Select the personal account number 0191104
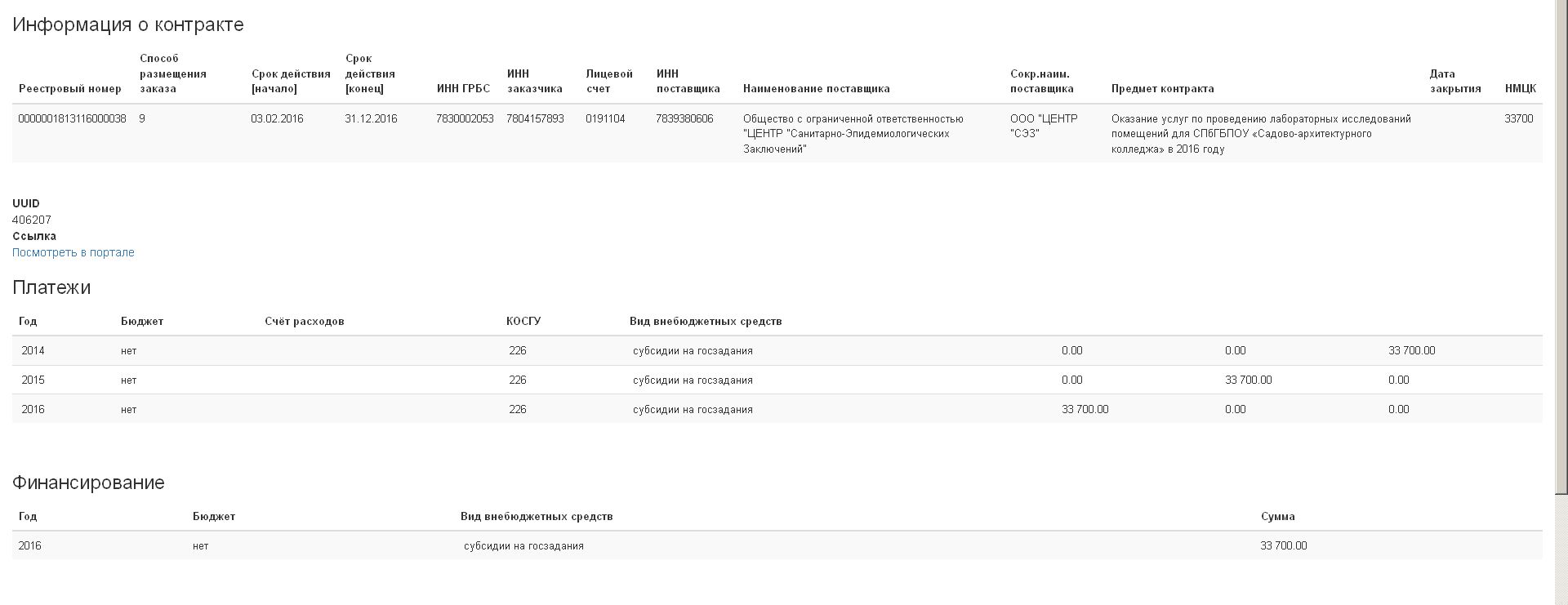The height and width of the screenshot is (605, 1568). (x=605, y=119)
